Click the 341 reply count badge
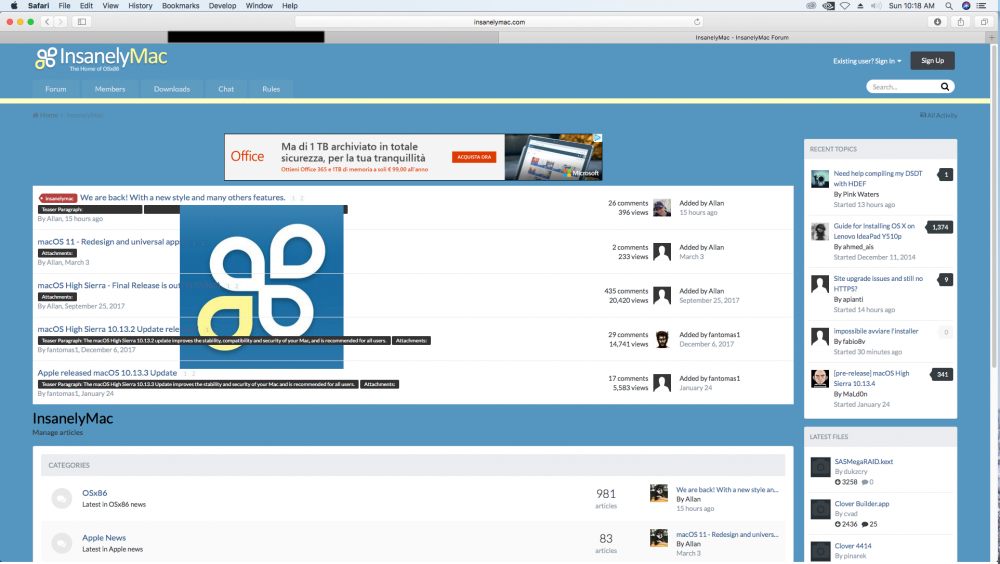Viewport: 1000px width, 564px height. 942,375
